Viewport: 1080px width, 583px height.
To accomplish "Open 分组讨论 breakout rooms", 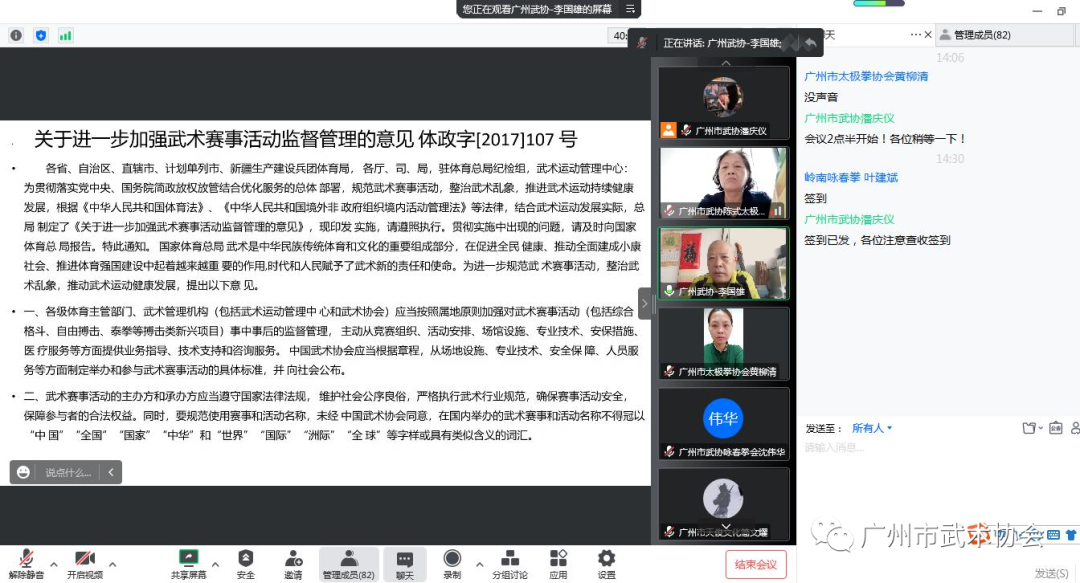I will pos(510,564).
